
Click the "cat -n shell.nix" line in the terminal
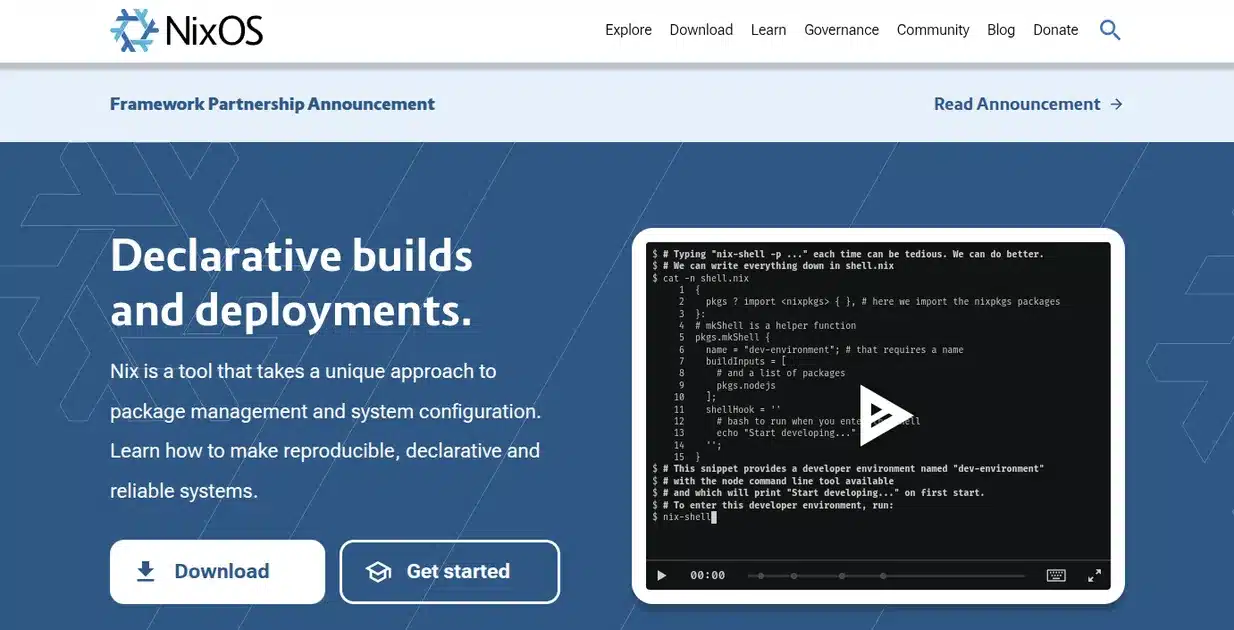point(700,278)
